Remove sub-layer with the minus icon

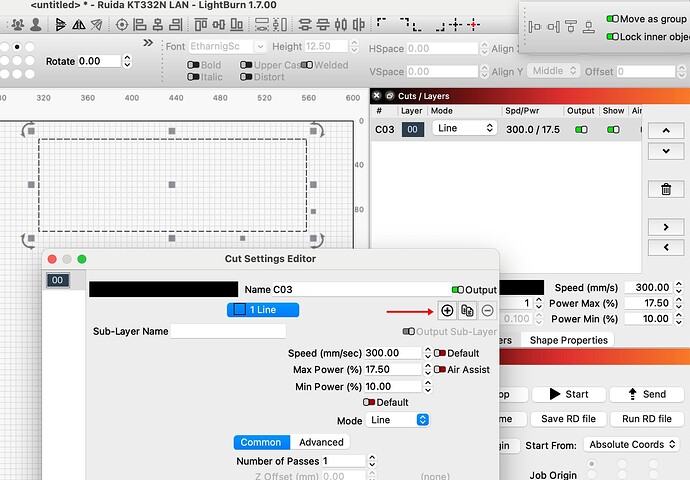[487, 311]
